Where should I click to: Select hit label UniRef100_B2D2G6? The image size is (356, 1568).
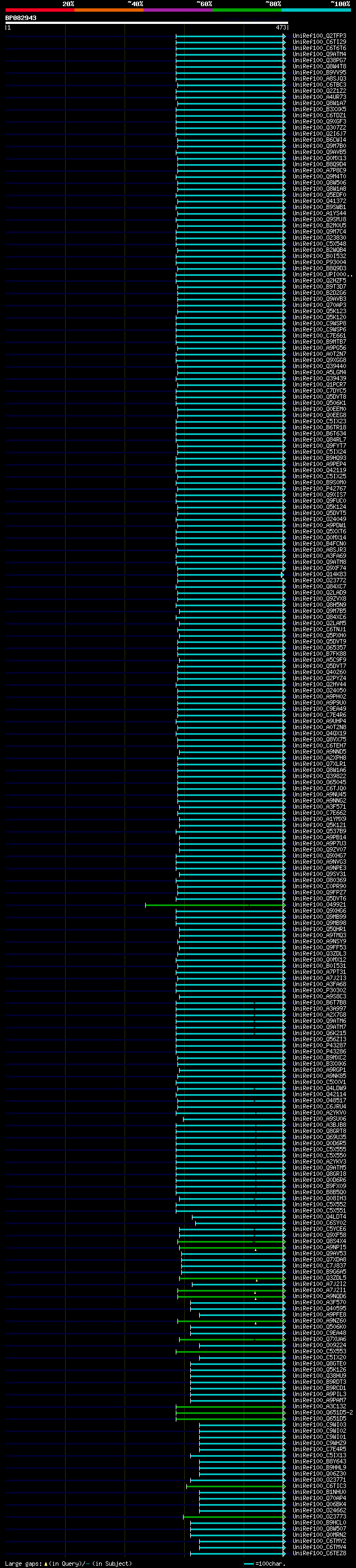[x=319, y=293]
